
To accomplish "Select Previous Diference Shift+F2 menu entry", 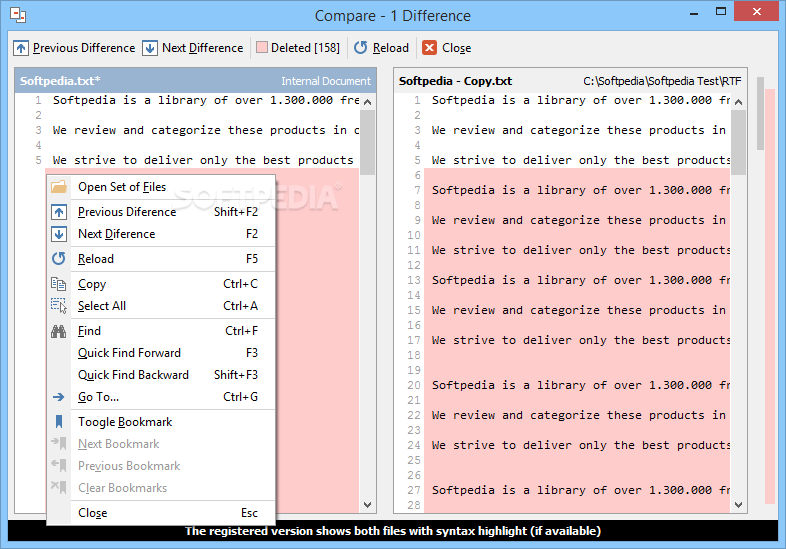I will pyautogui.click(x=161, y=212).
